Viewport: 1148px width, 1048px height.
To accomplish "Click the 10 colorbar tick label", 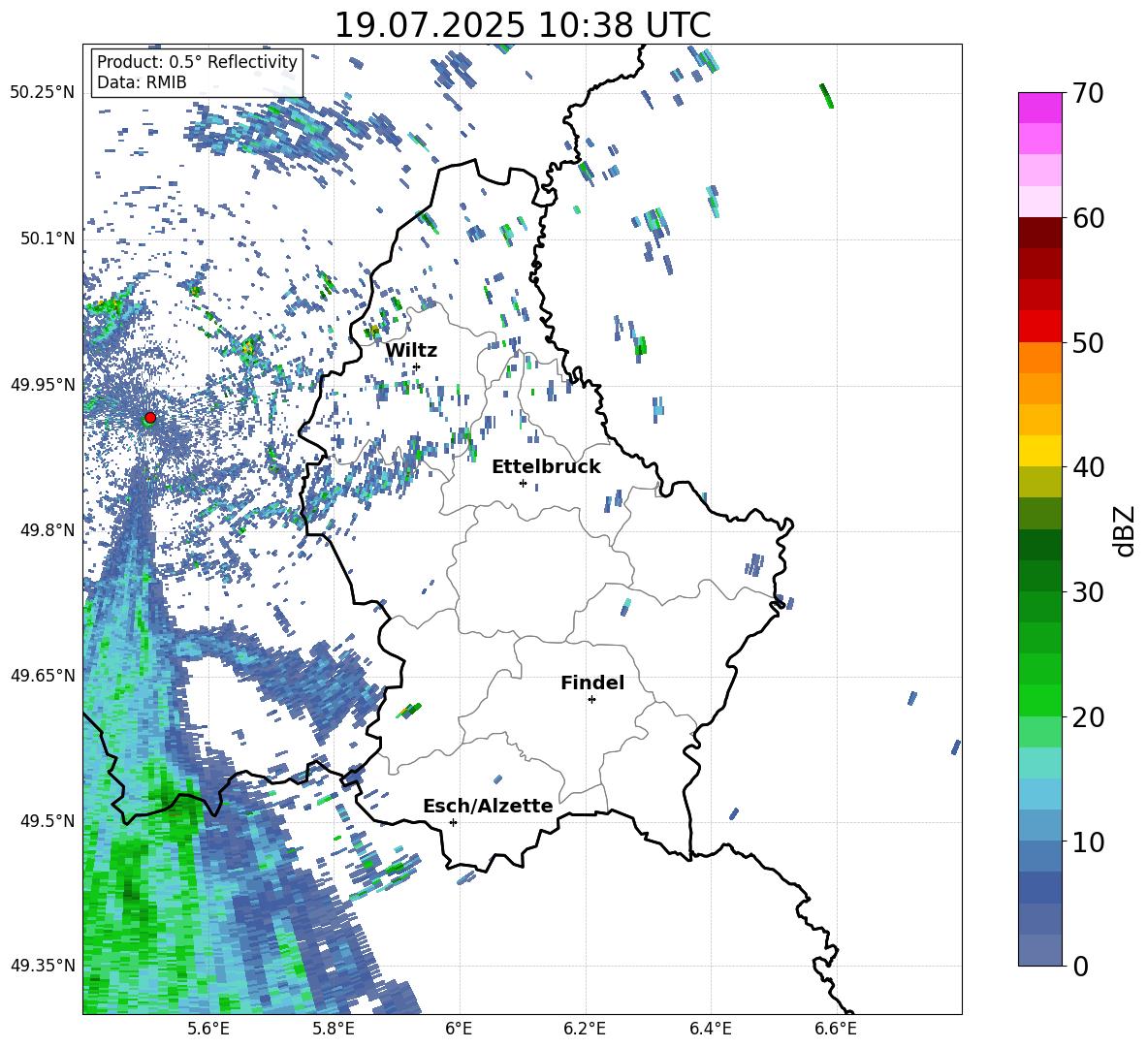I will (x=1088, y=842).
